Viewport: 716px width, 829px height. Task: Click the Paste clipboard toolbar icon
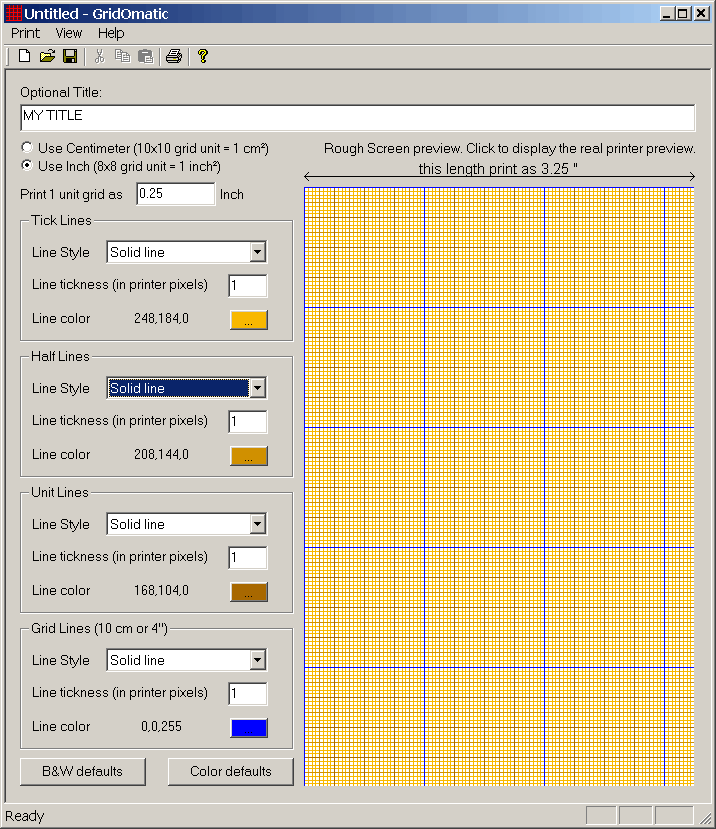coord(145,56)
